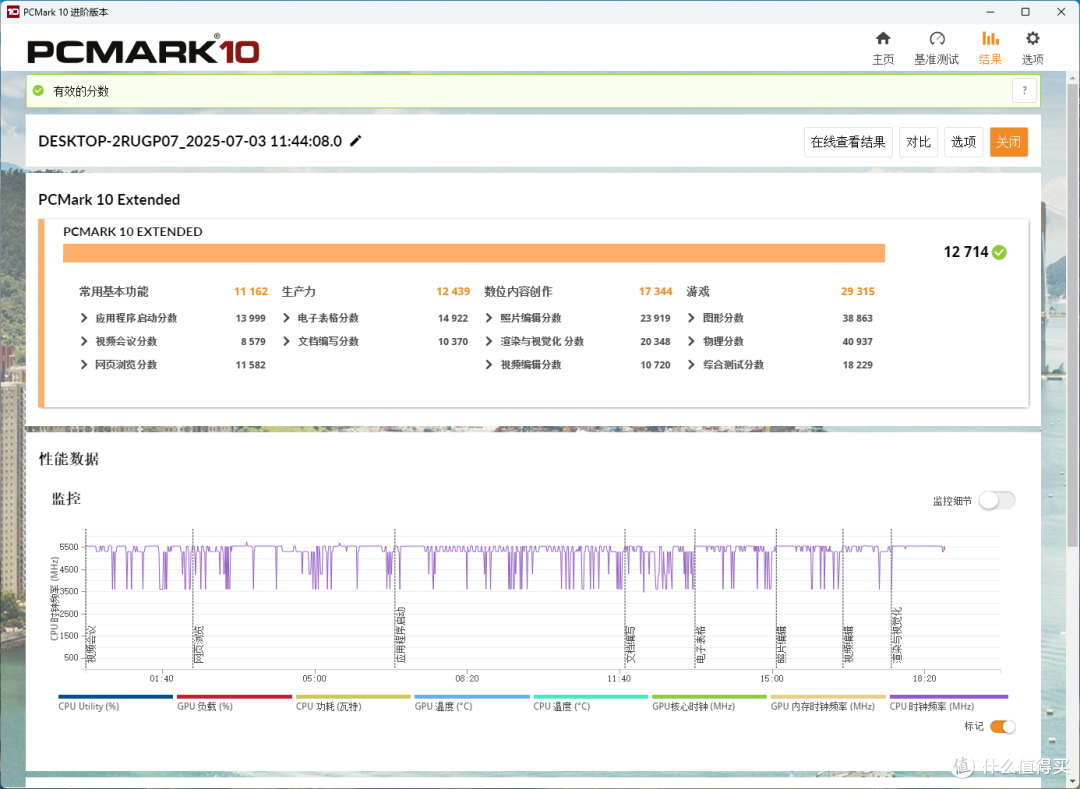
Task: Click the overall score 12 714
Action: point(966,252)
